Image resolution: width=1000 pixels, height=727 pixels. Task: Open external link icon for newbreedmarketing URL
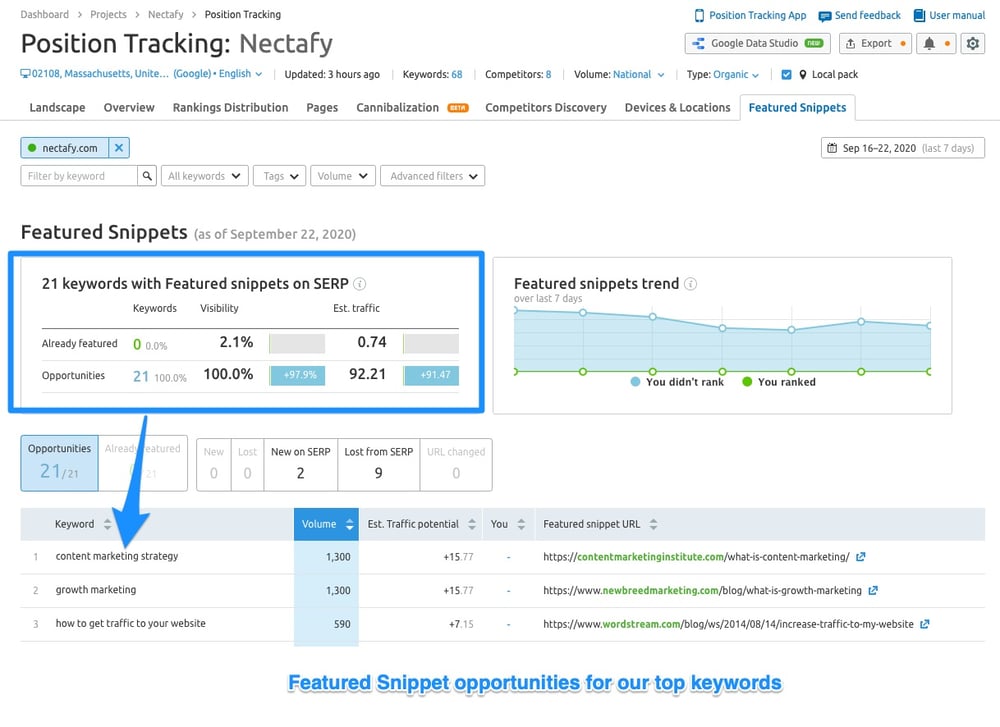(873, 591)
